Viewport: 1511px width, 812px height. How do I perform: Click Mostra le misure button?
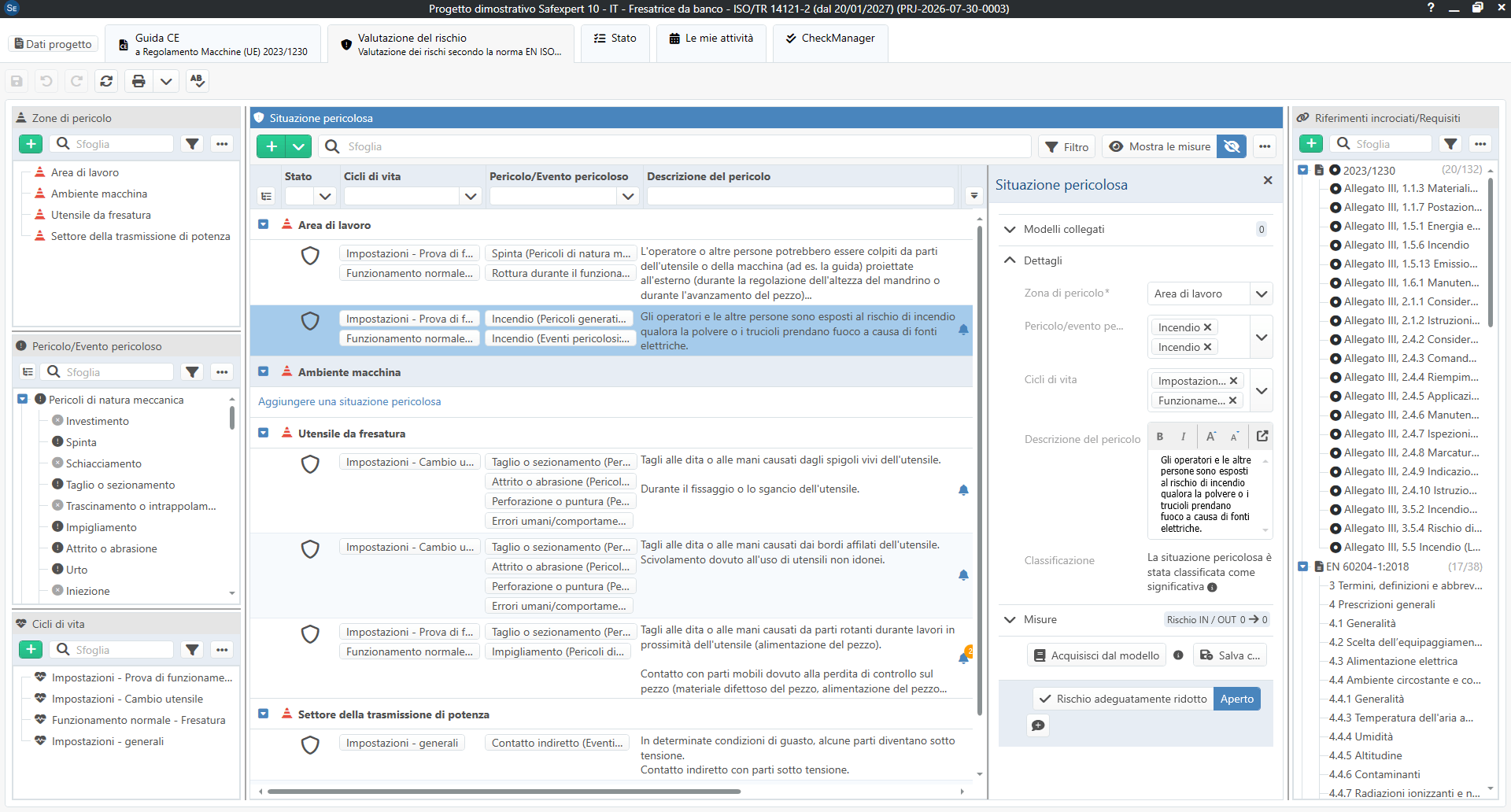point(1160,147)
